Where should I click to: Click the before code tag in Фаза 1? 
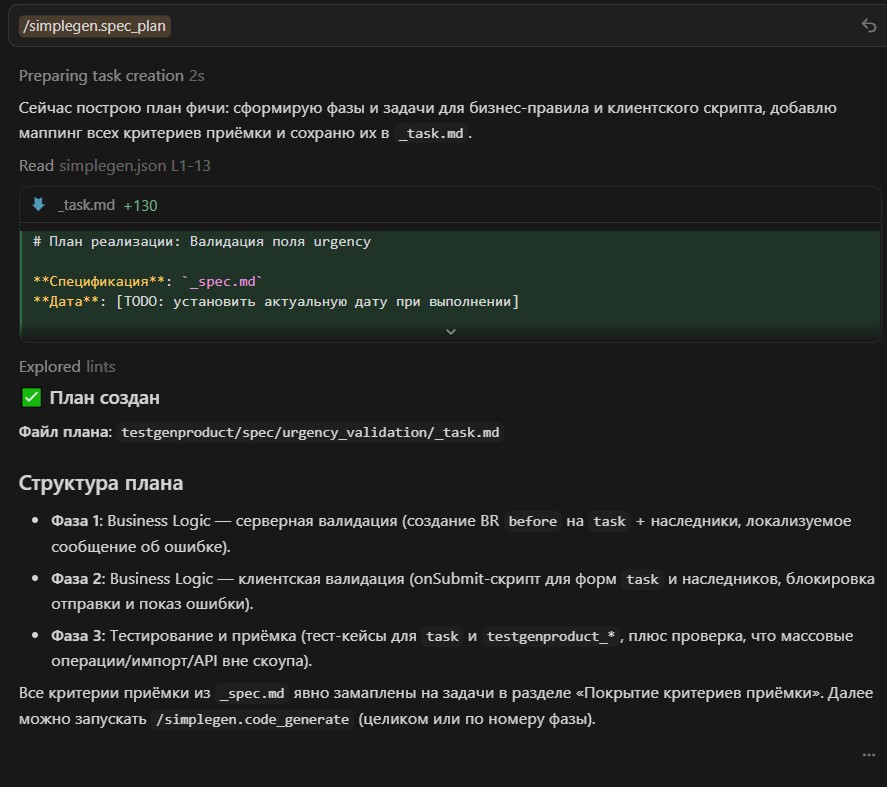(533, 521)
